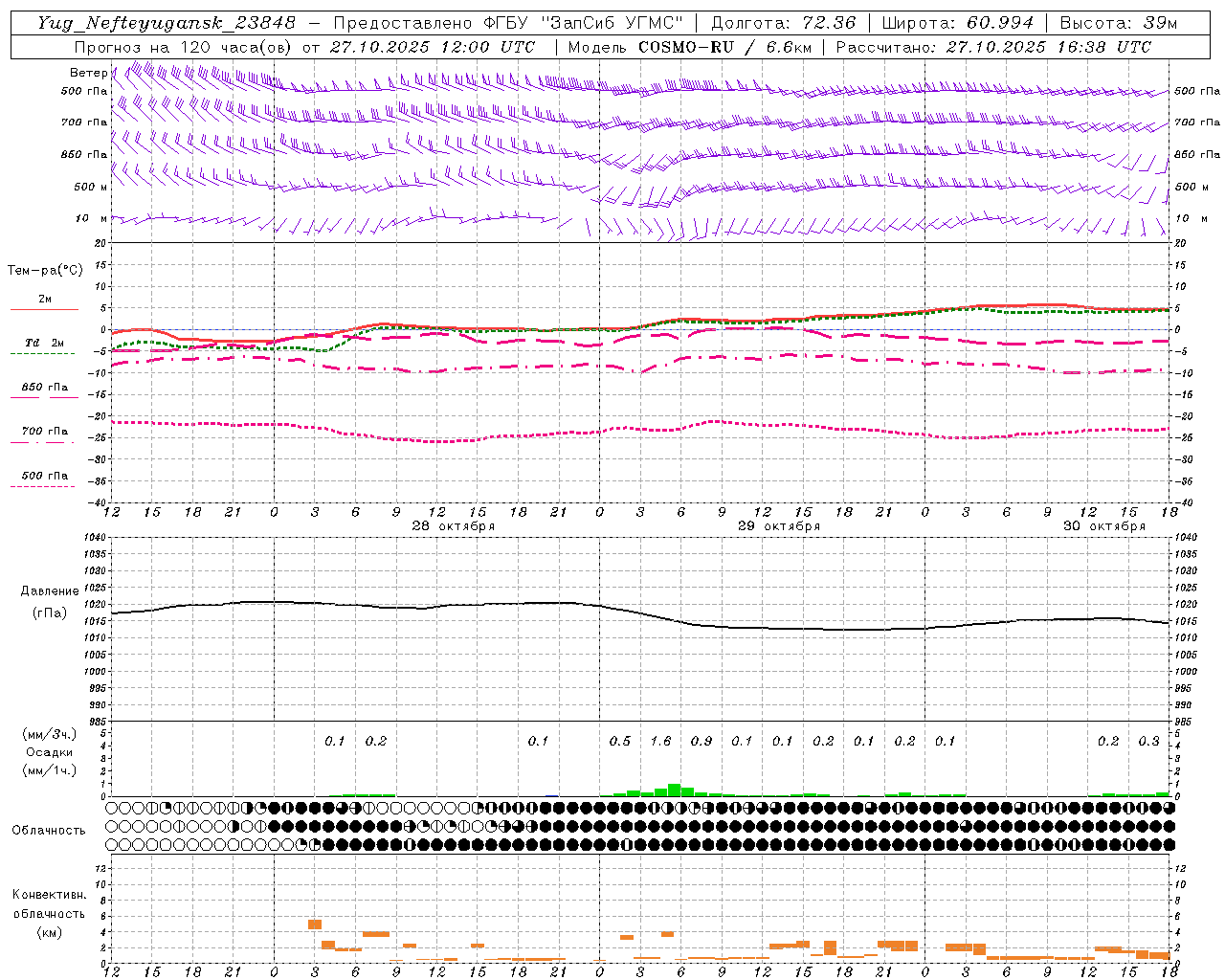Click the Высота: 39м value

(x=1119, y=23)
